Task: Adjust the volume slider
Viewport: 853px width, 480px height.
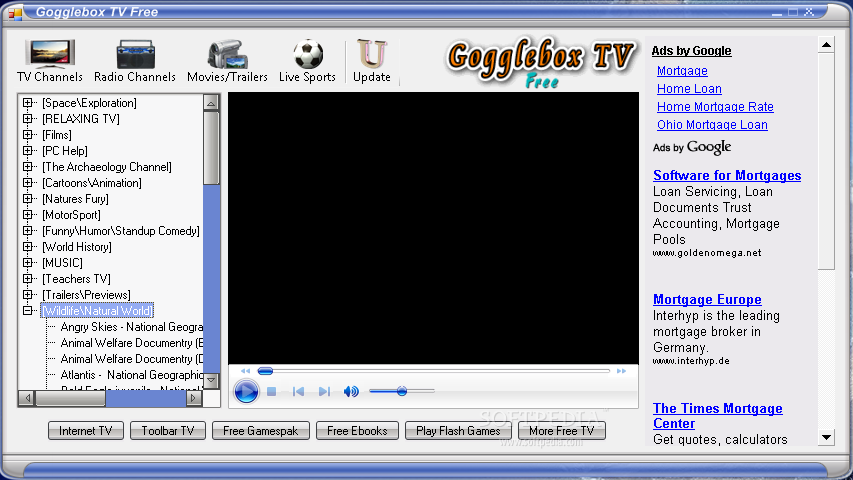Action: pos(401,391)
